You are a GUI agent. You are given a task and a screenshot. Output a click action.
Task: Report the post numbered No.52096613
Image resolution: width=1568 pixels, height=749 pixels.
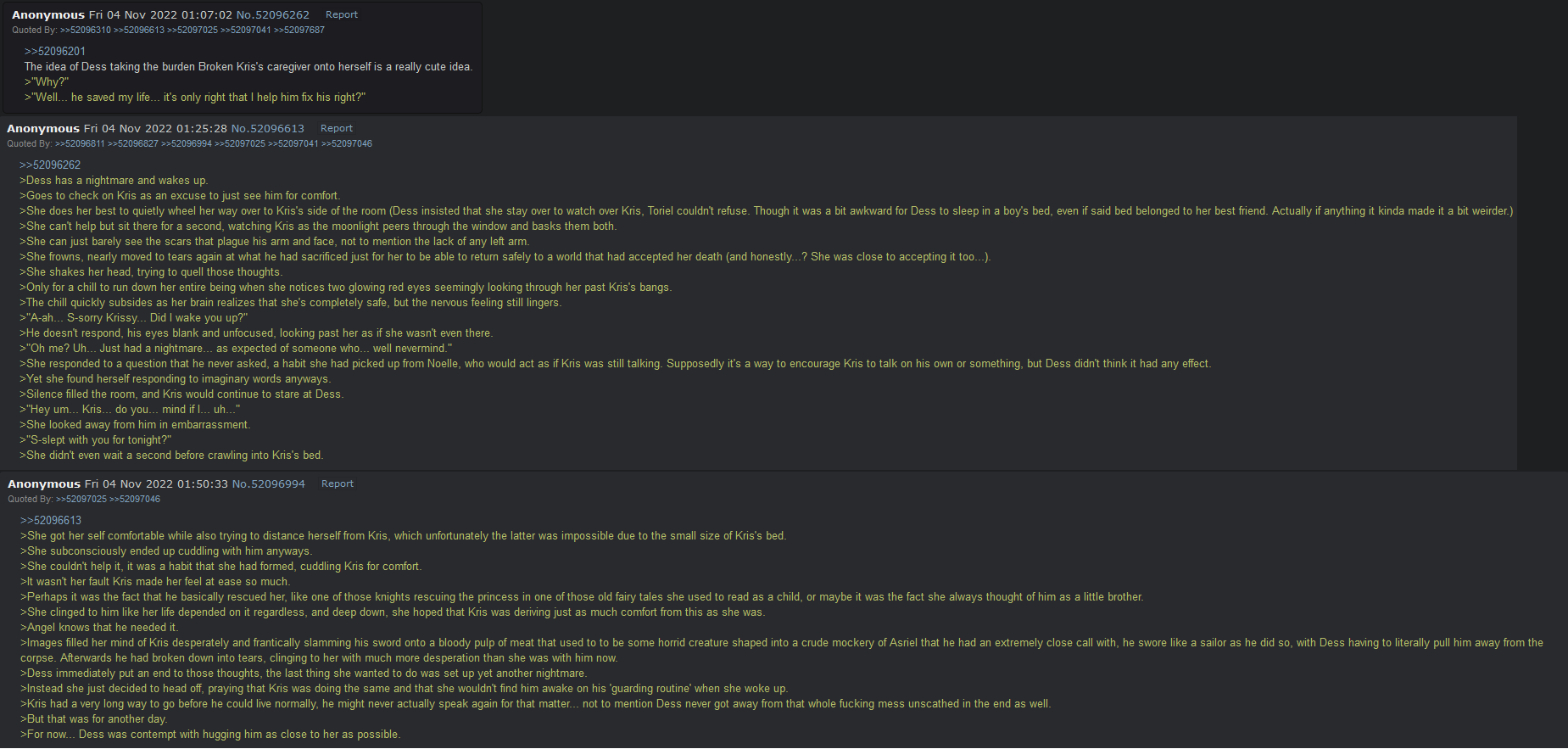[336, 128]
